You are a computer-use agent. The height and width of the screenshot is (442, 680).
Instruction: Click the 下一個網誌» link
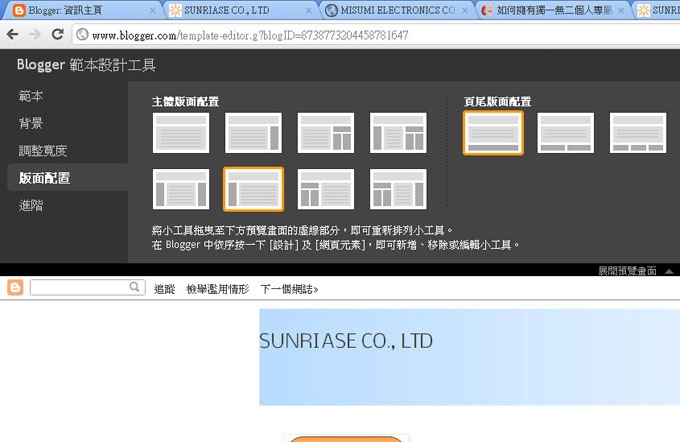point(289,289)
